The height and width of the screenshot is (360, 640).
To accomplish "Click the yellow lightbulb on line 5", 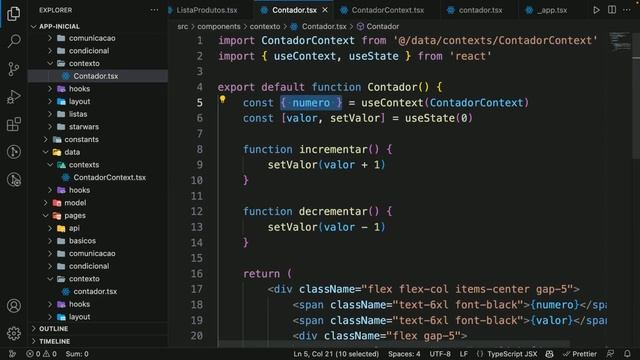I will point(222,99).
